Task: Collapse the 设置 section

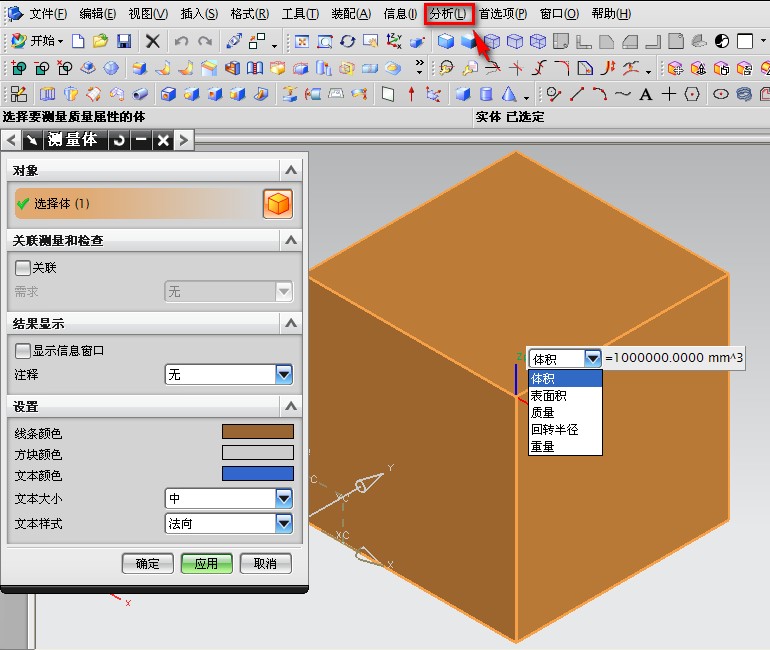Action: click(291, 406)
